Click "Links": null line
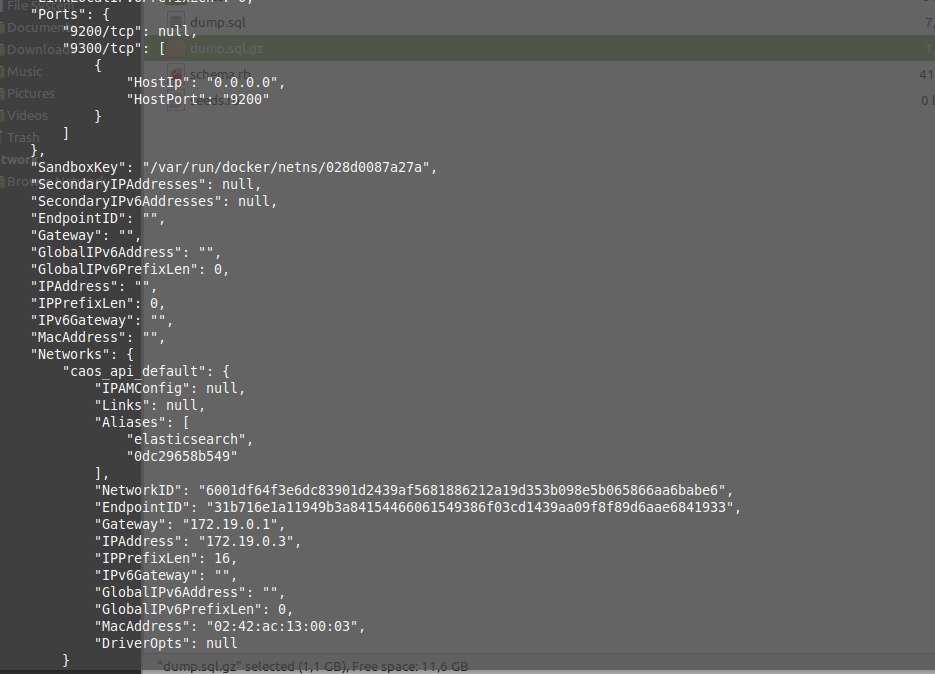The height and width of the screenshot is (674, 935). (x=150, y=405)
